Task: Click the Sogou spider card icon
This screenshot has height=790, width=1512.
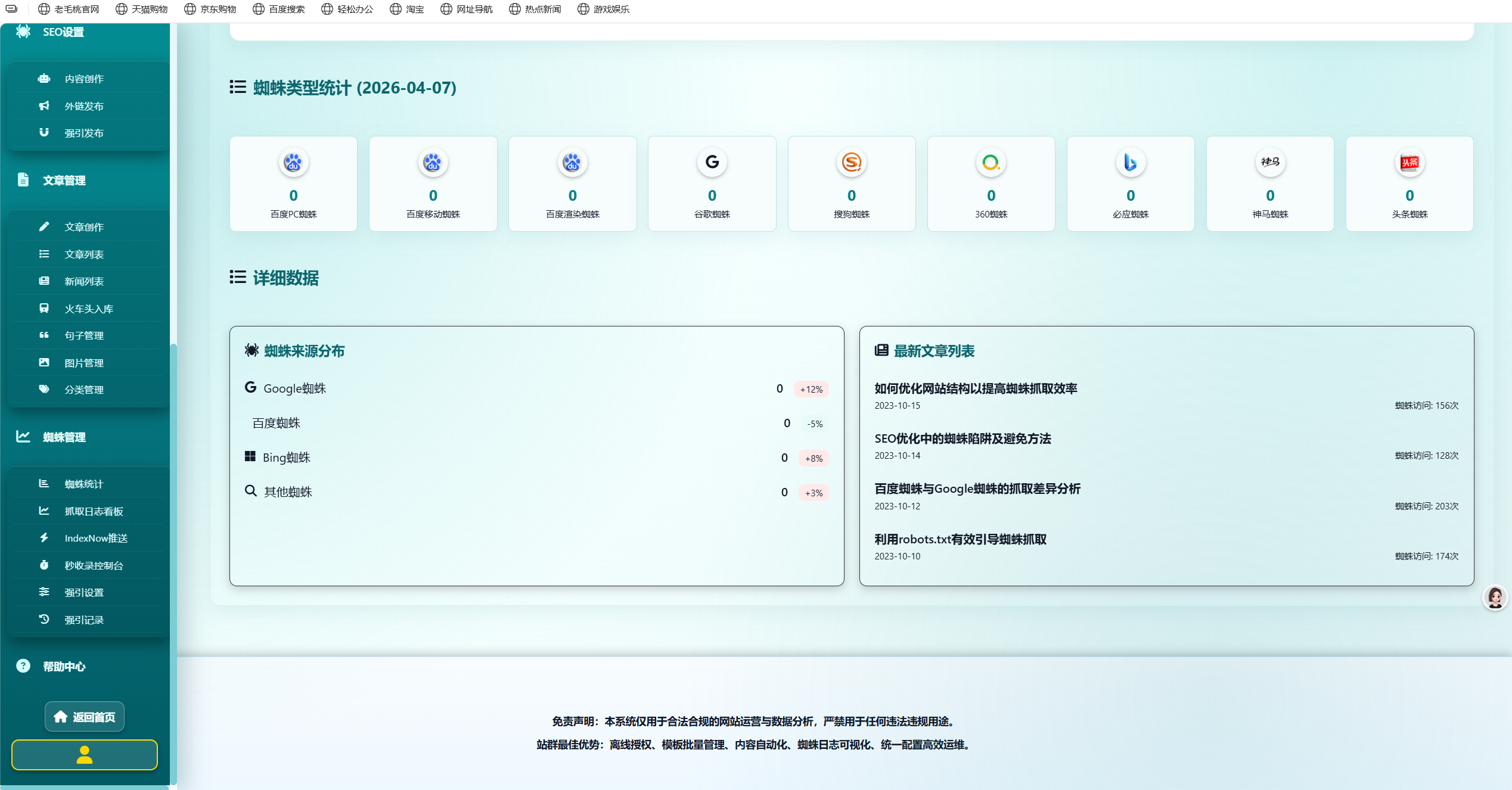Action: point(851,162)
